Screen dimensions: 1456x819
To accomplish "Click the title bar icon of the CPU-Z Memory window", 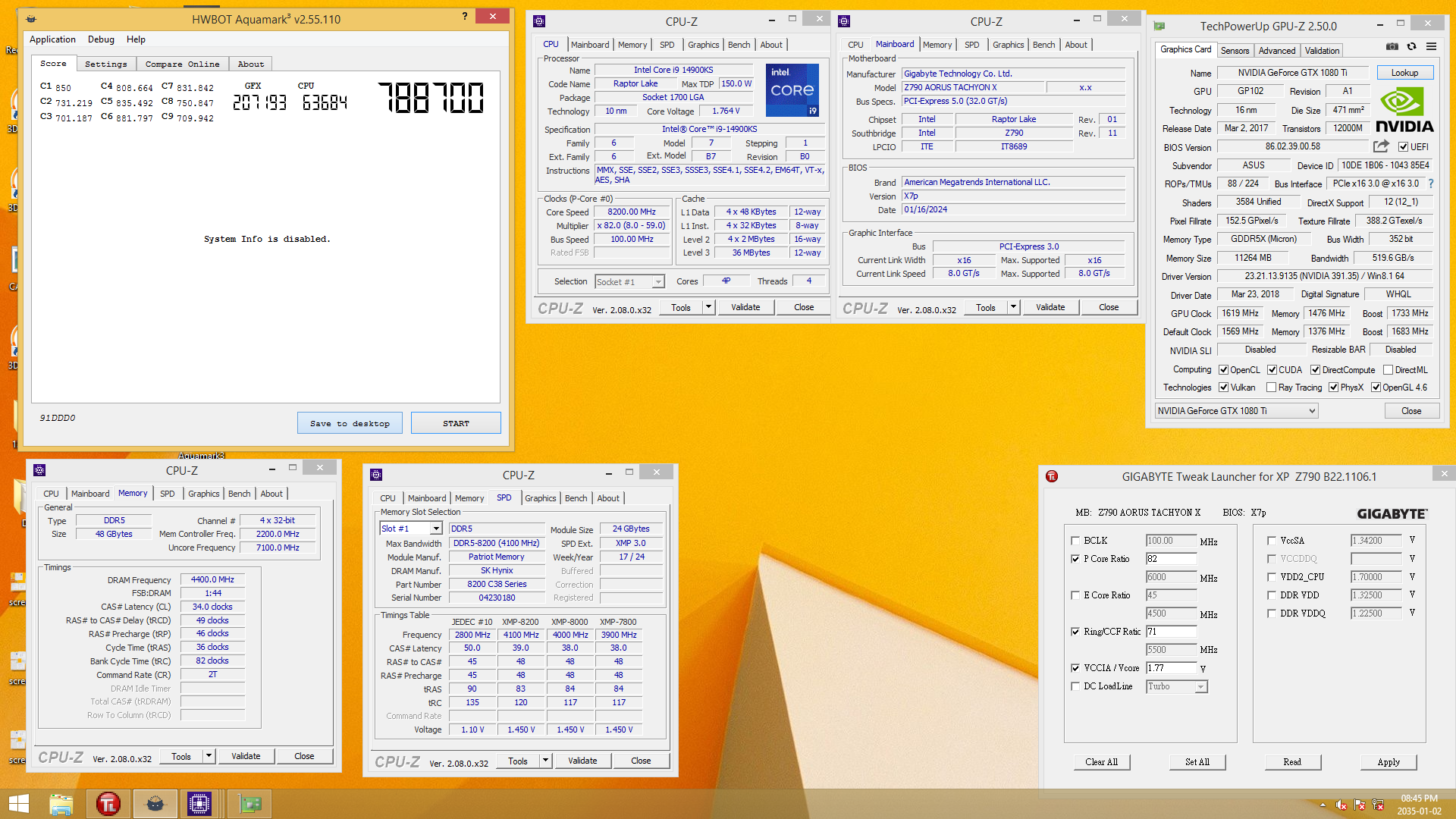I will click(x=40, y=470).
